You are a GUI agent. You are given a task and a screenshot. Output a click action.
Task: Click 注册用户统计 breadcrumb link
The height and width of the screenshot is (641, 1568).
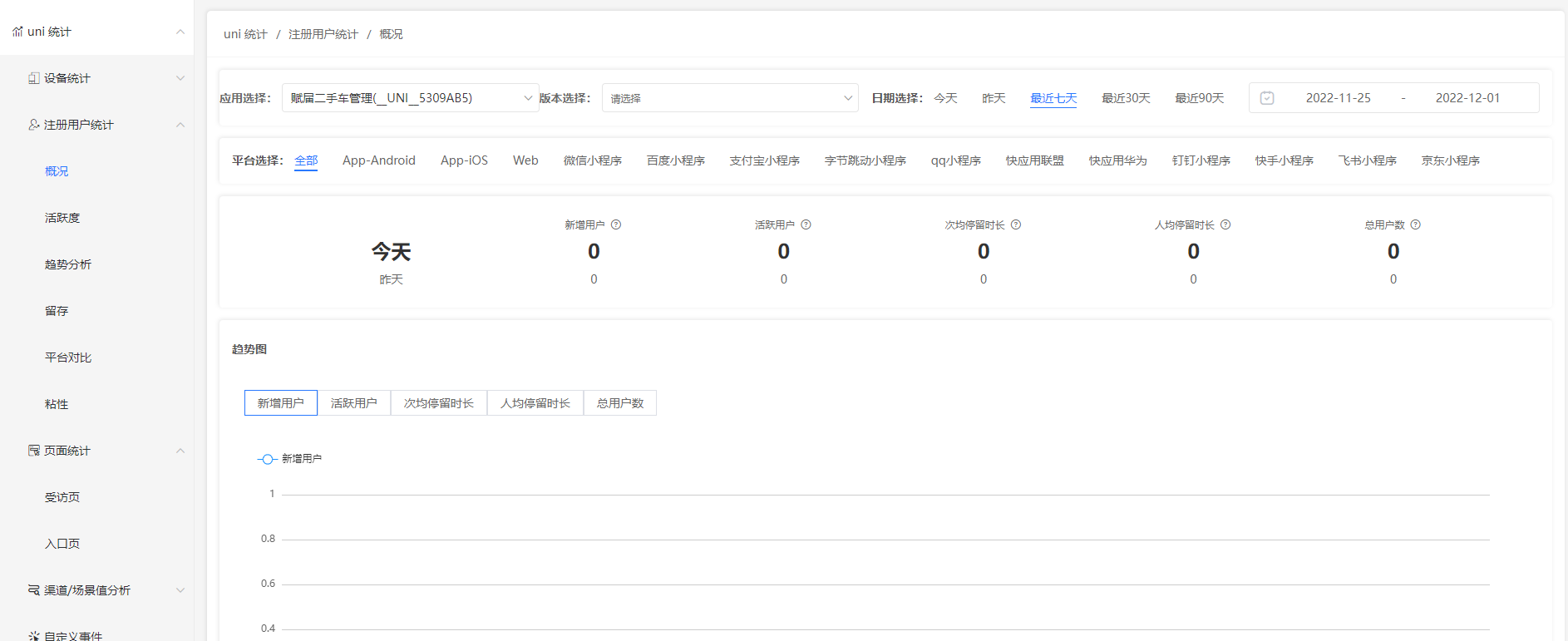tap(323, 34)
